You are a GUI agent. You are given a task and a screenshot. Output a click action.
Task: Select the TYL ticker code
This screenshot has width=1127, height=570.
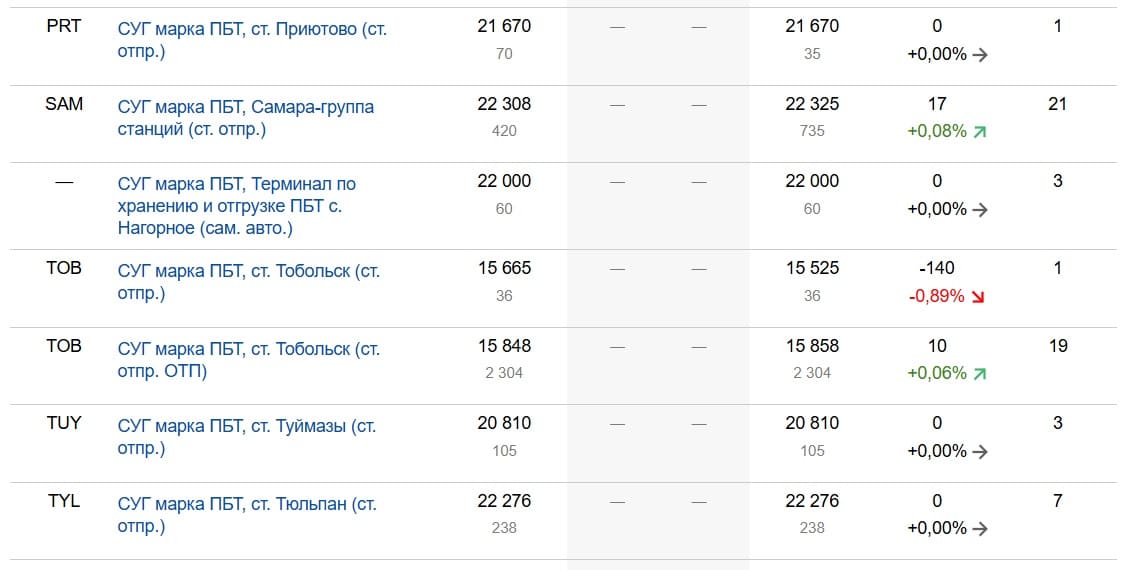pyautogui.click(x=64, y=501)
